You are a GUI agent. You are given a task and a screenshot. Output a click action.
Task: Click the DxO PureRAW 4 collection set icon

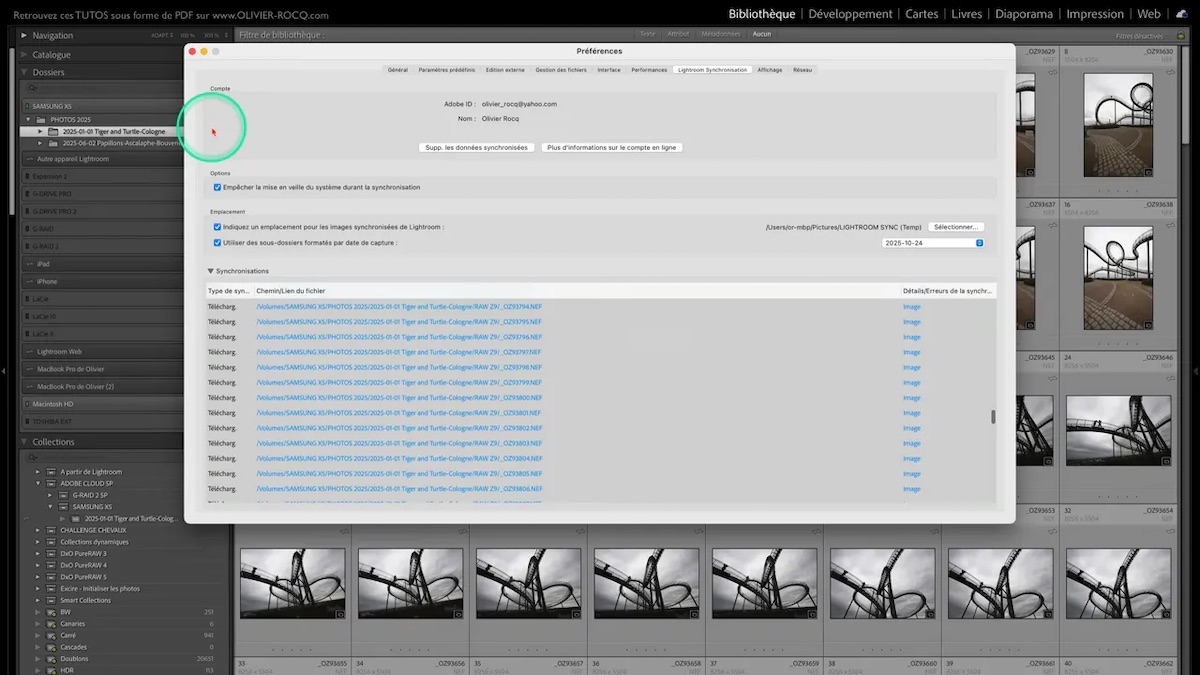click(x=51, y=565)
